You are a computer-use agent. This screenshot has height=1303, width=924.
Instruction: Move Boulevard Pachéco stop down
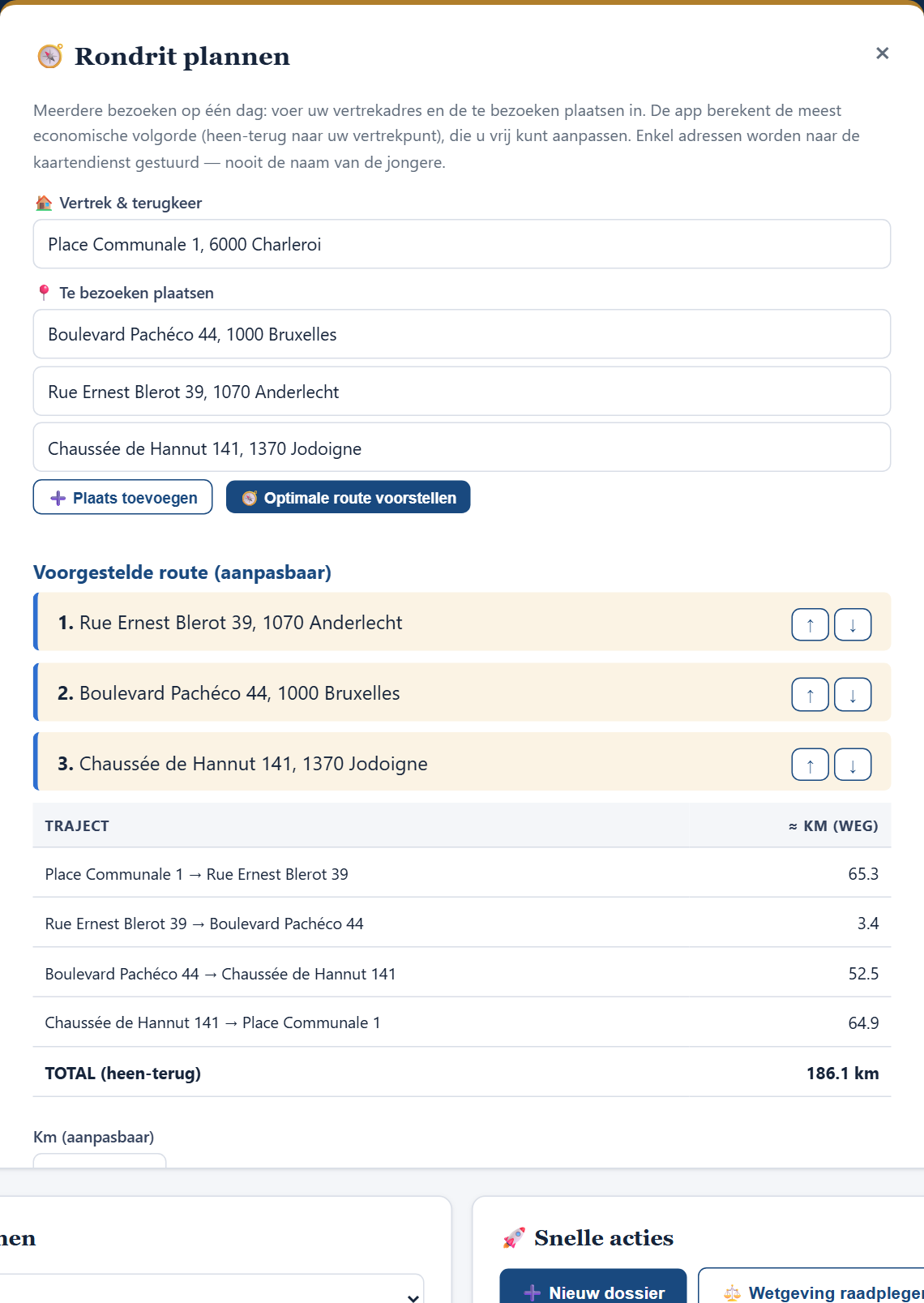[853, 695]
